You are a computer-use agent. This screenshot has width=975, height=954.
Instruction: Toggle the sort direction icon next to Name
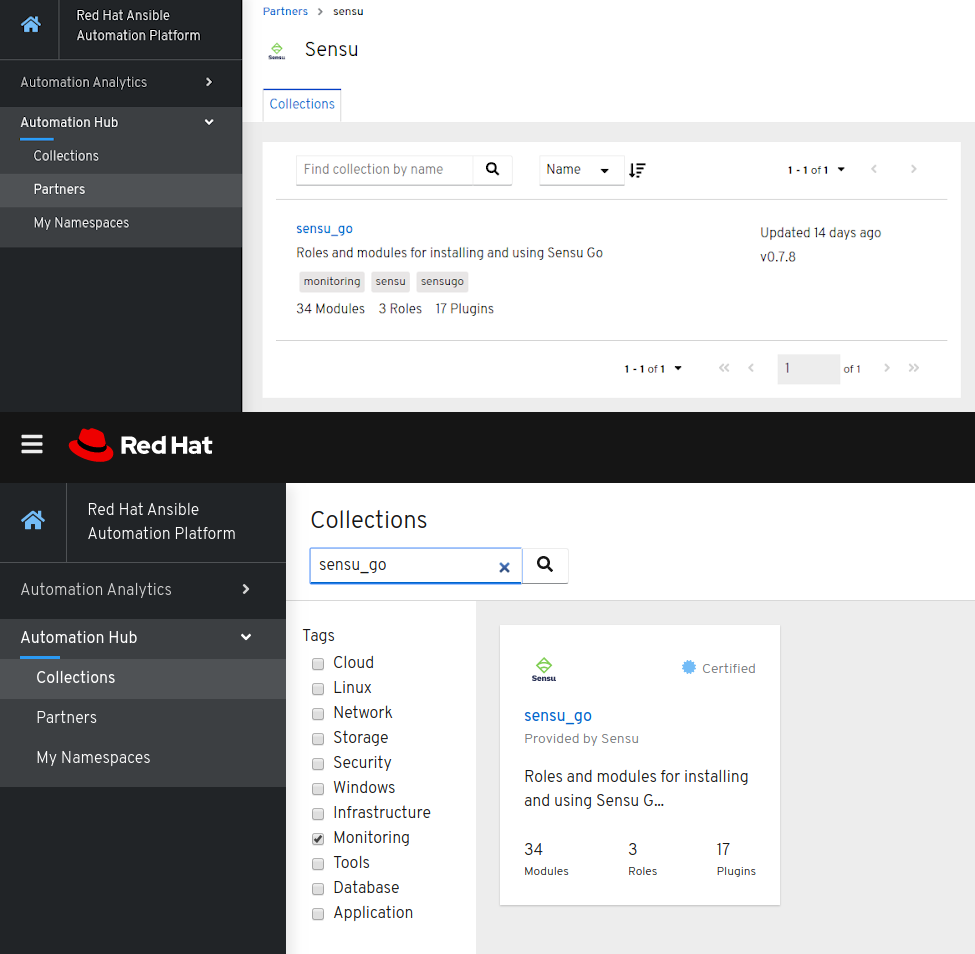point(637,170)
